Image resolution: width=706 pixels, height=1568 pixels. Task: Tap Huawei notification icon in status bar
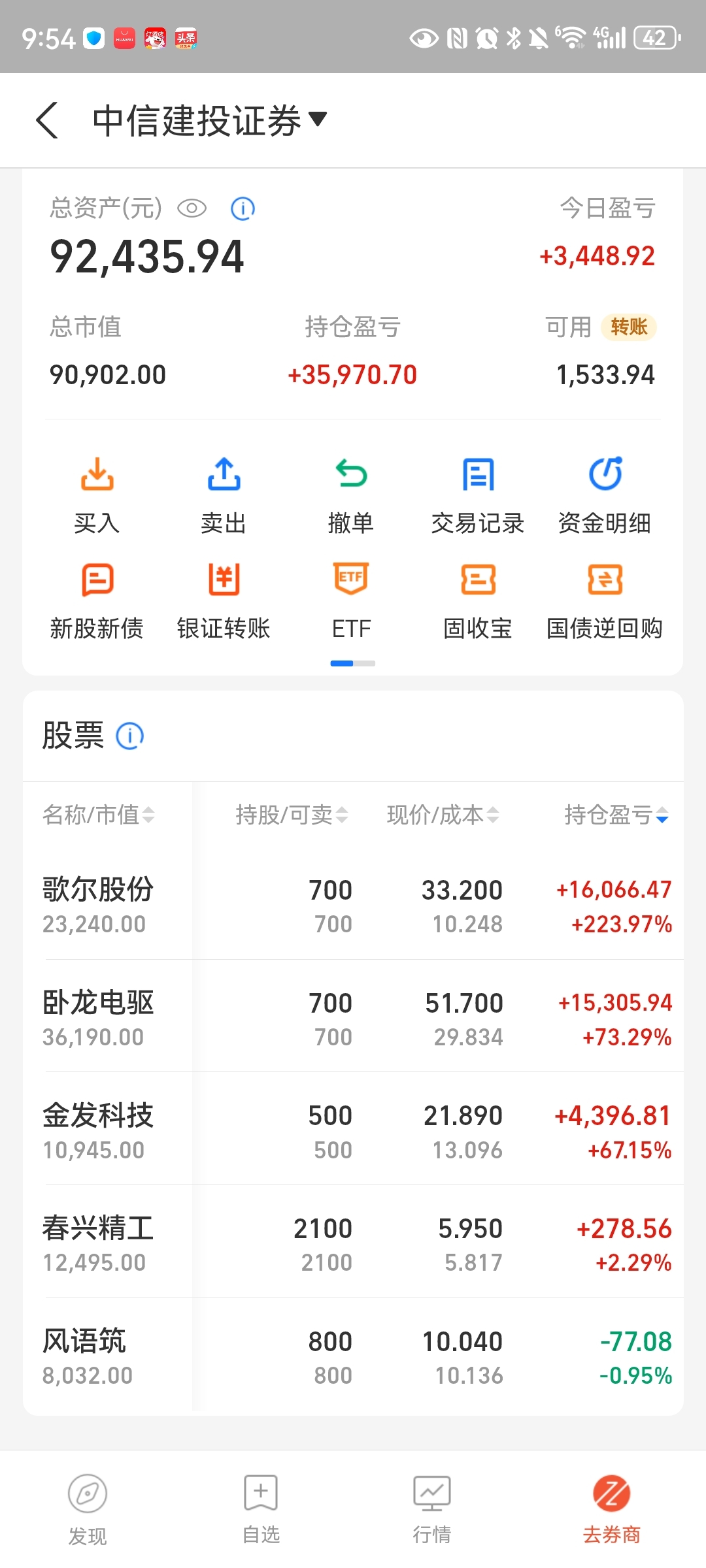(x=124, y=39)
